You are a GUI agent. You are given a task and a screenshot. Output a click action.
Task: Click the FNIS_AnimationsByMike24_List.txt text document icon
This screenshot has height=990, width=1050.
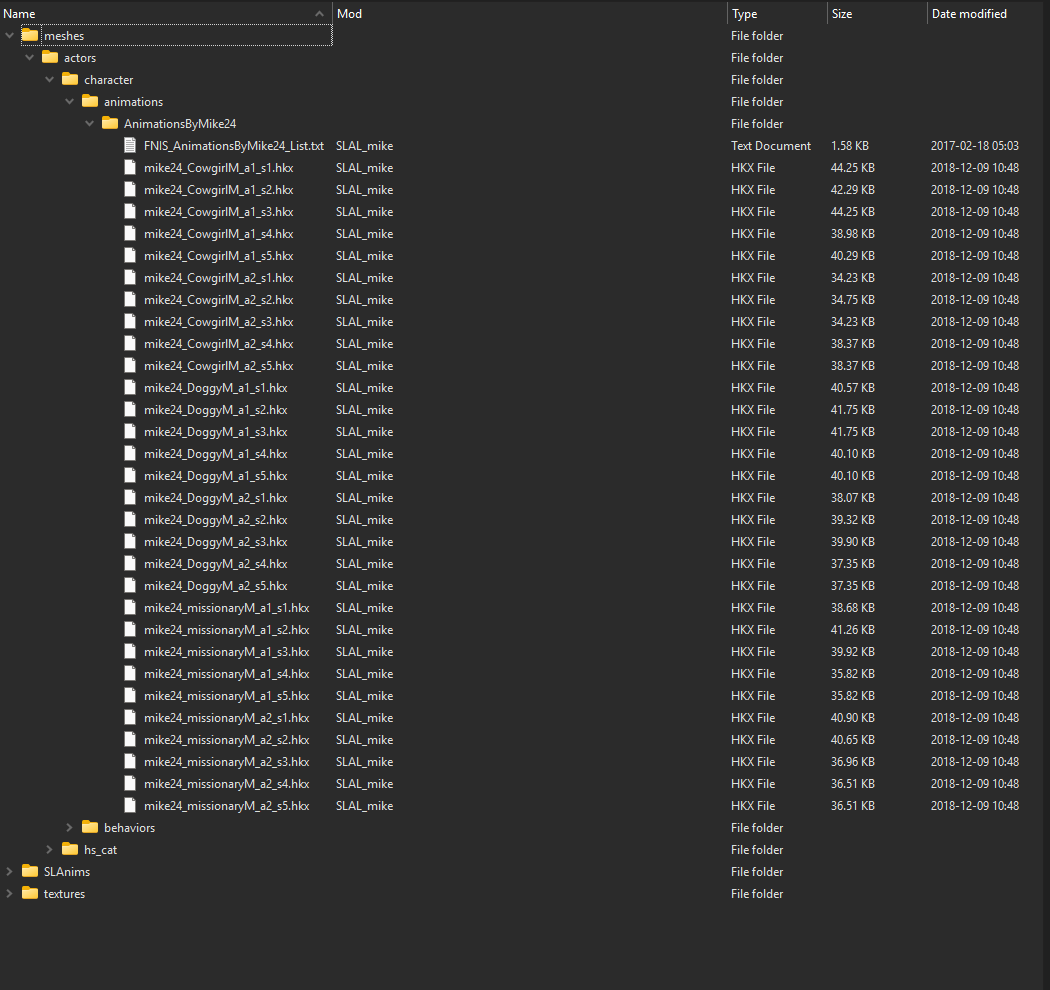point(130,145)
